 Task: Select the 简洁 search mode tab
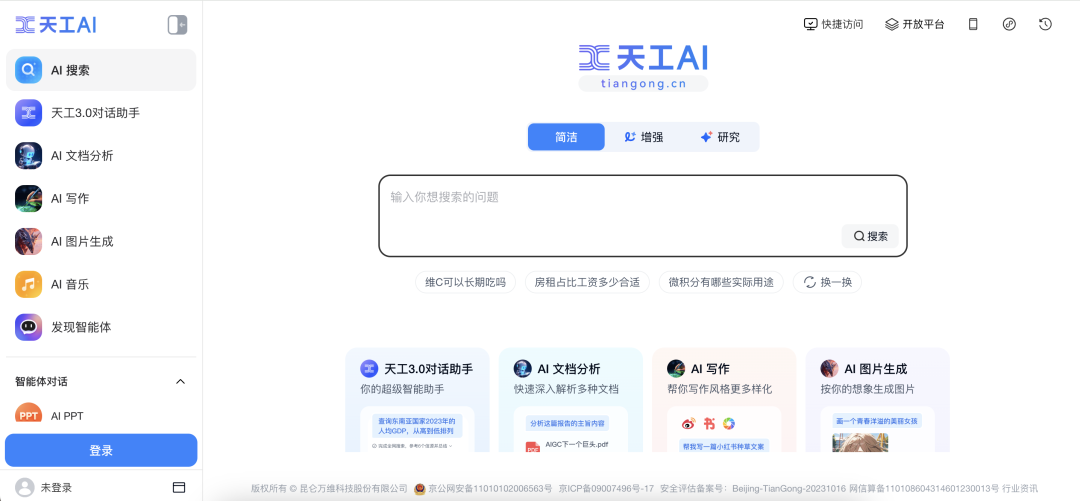coord(566,136)
